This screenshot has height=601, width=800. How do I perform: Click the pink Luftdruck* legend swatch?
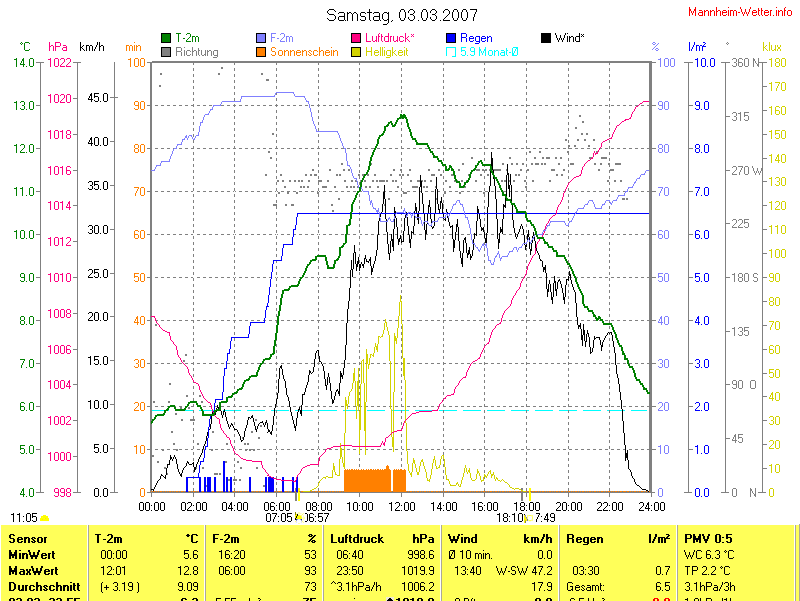tap(356, 38)
